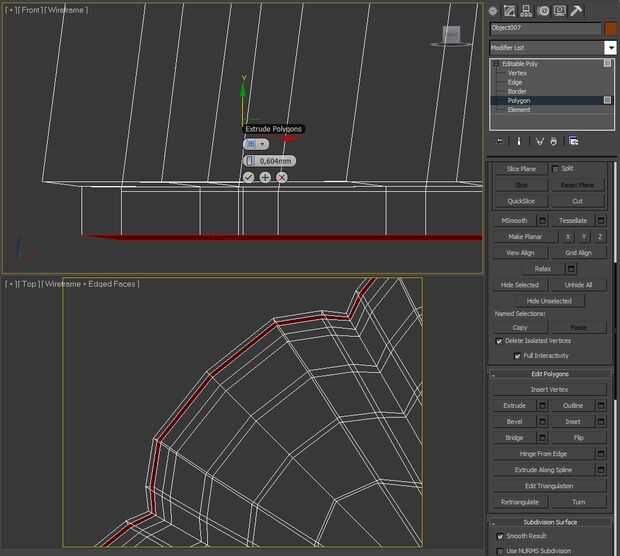Click the object color swatch
620x556 pixels.
[611, 29]
